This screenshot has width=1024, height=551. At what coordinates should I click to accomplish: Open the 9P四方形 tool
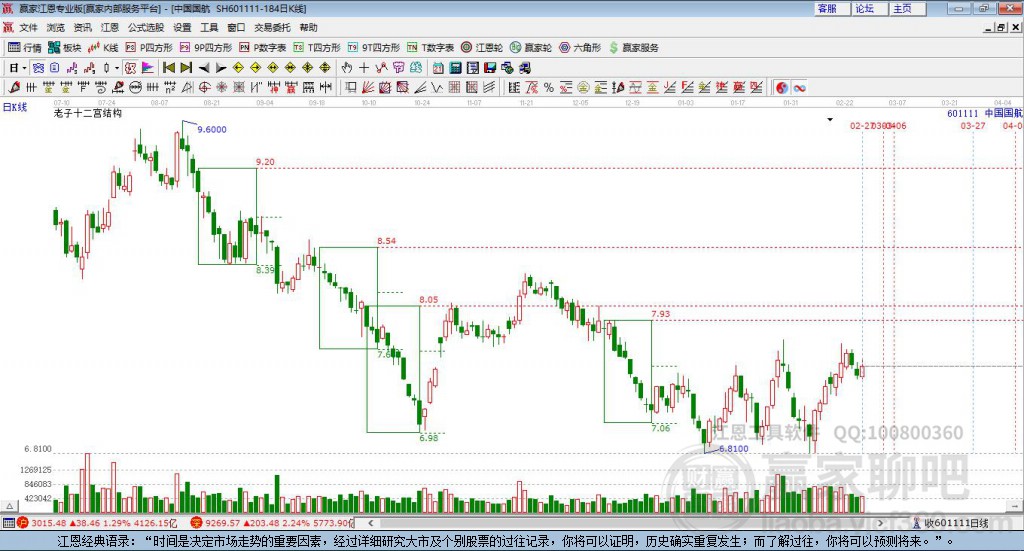(x=206, y=48)
